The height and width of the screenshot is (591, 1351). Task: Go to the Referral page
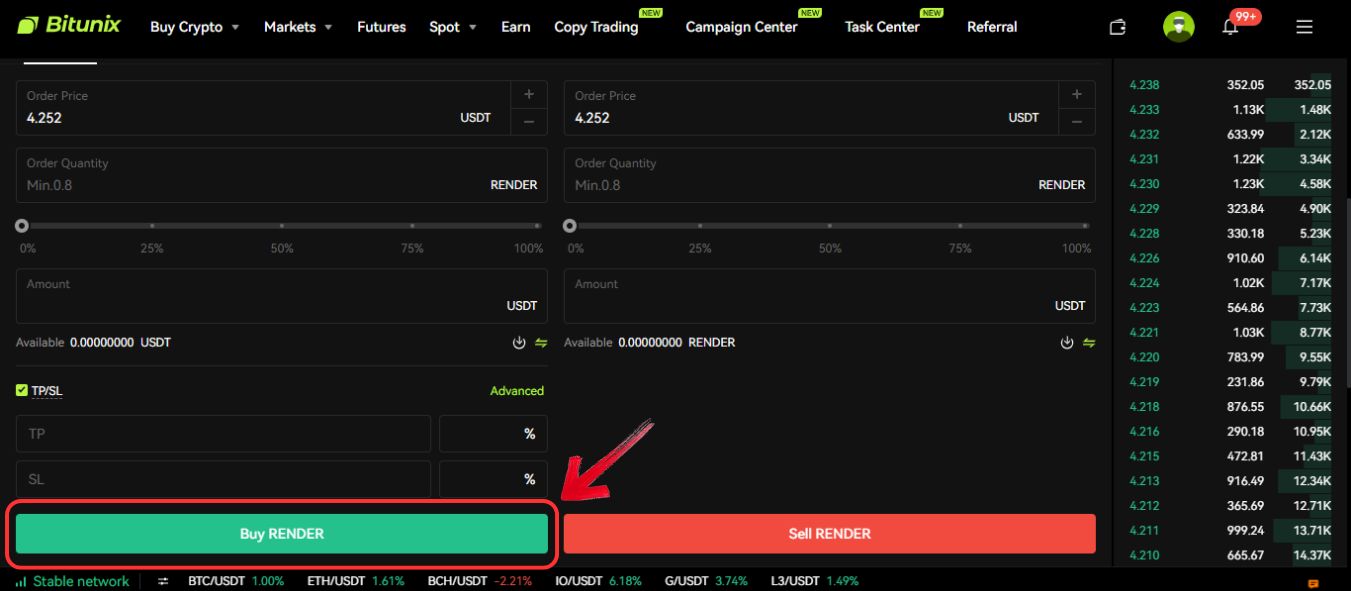click(x=992, y=27)
